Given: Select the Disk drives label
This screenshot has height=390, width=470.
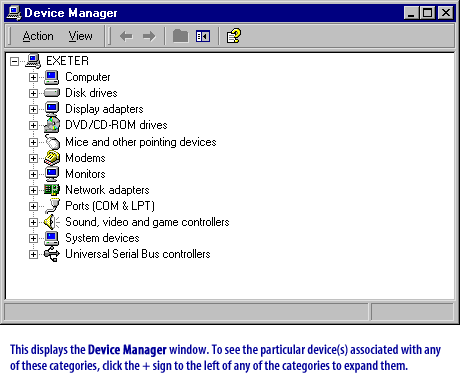Looking at the screenshot, I should pos(91,93).
